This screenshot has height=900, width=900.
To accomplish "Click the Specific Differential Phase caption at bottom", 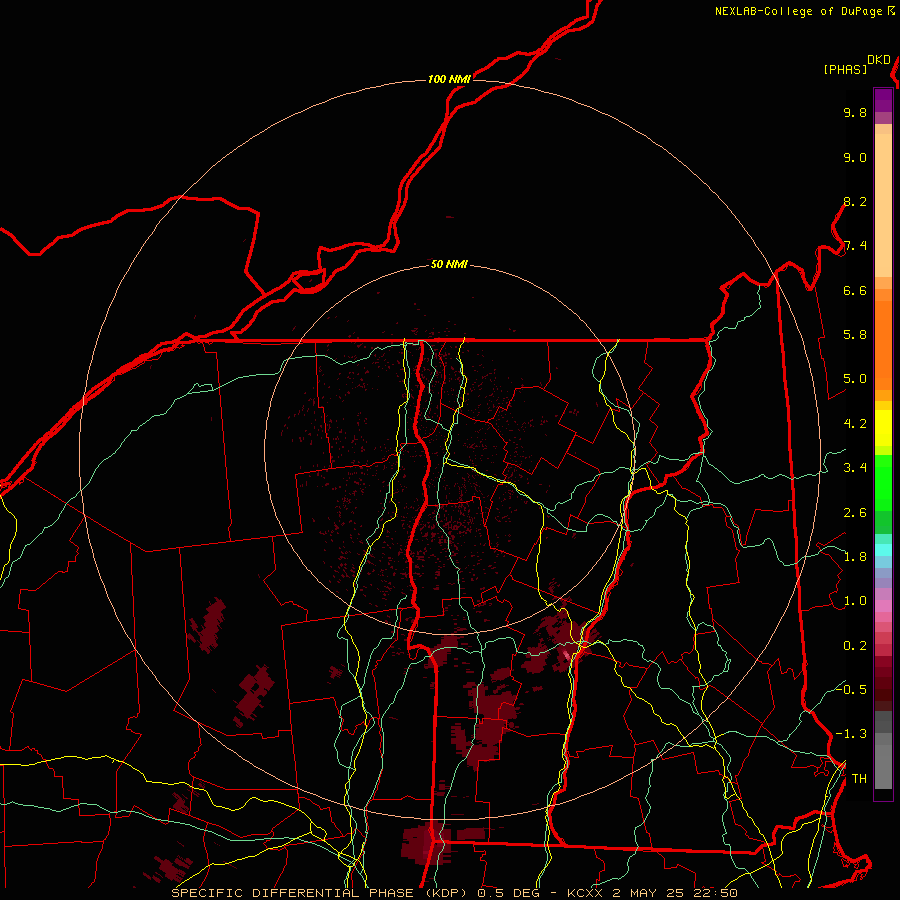I will (454, 893).
